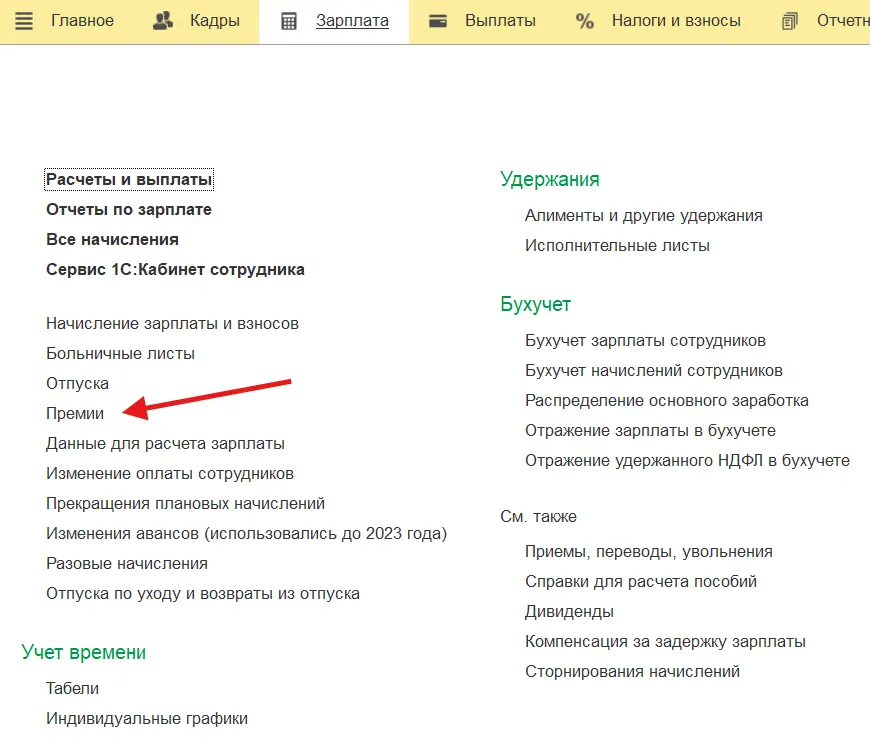The height and width of the screenshot is (738, 870).
Task: Click the calculator icon for Зарплата
Action: click(289, 21)
